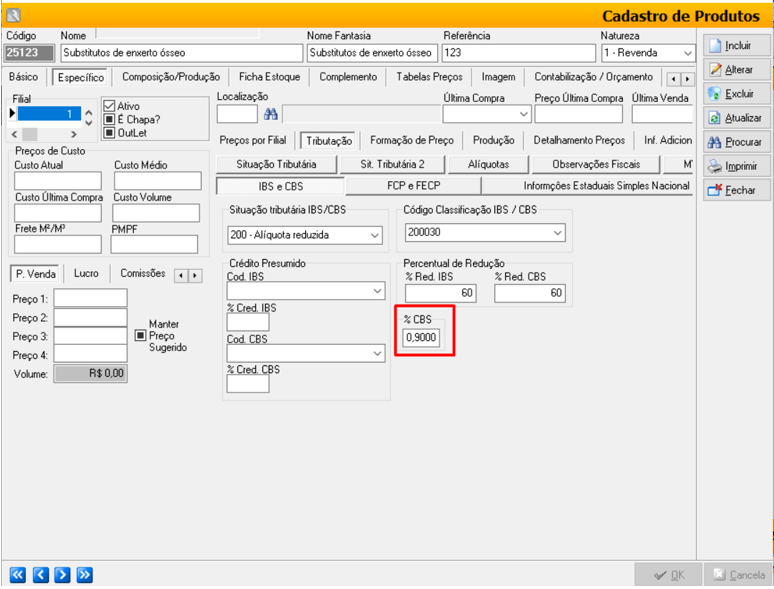Toggle the Ativo checkbox
The image size is (774, 589).
coord(110,106)
